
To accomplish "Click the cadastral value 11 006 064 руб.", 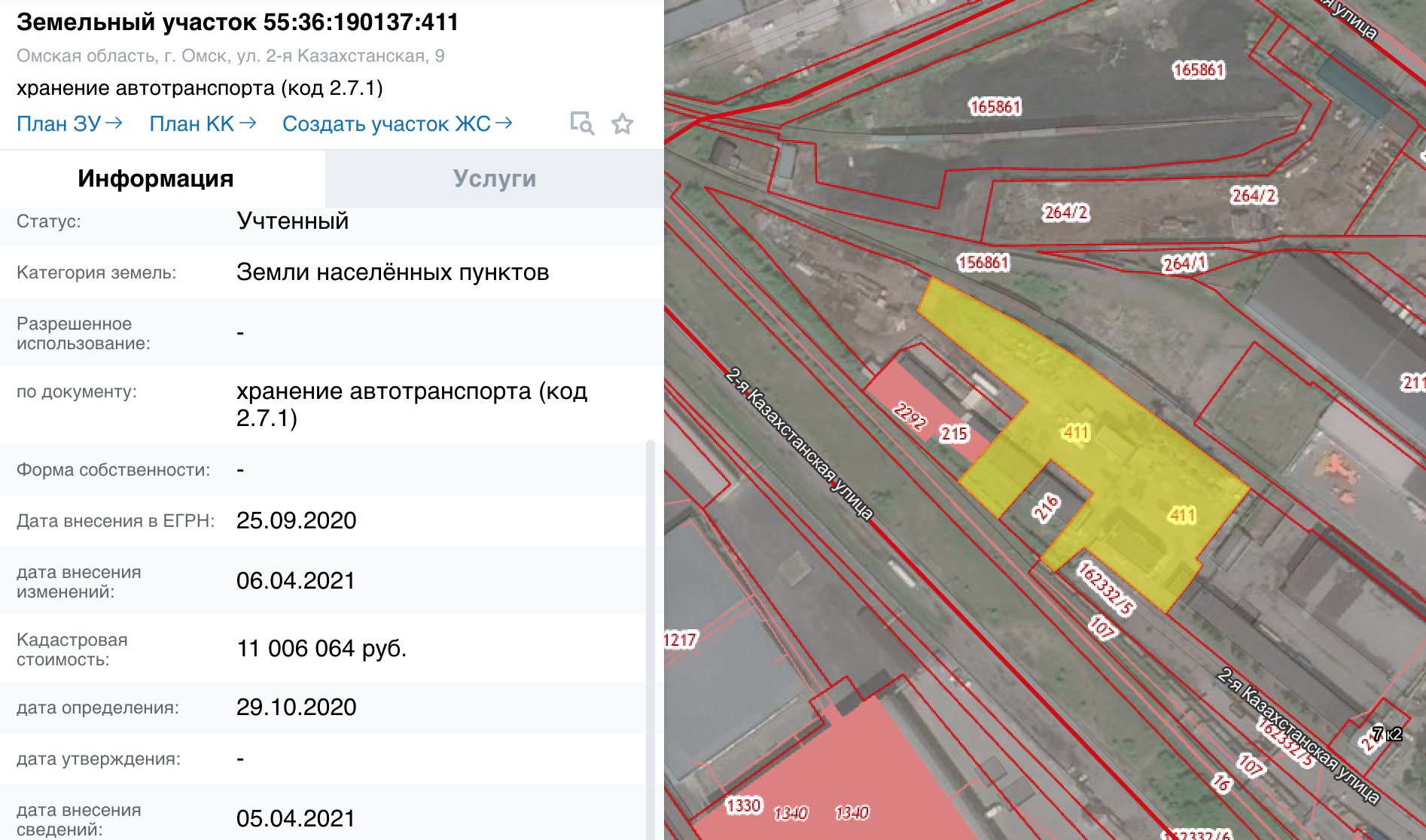I will [321, 649].
